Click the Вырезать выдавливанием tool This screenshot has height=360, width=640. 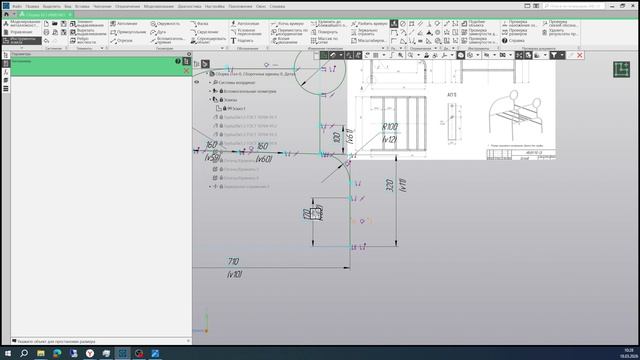(88, 32)
